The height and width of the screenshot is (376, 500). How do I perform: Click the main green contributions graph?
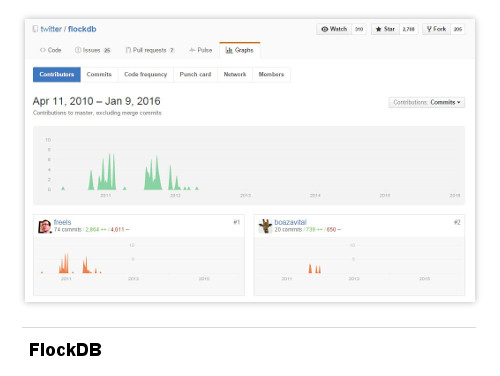coord(249,165)
